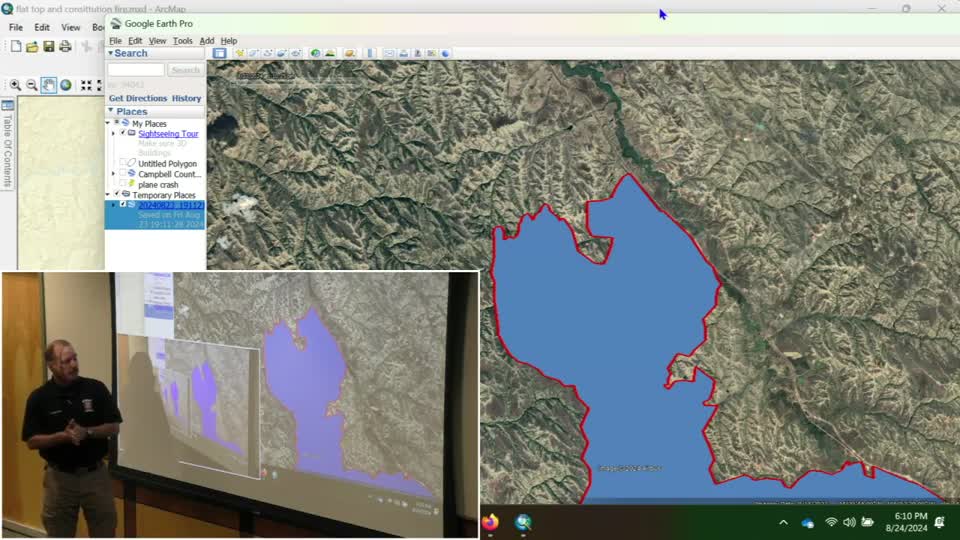Viewport: 960px width, 540px height.
Task: Click ArcMap Print icon
Action: (65, 47)
